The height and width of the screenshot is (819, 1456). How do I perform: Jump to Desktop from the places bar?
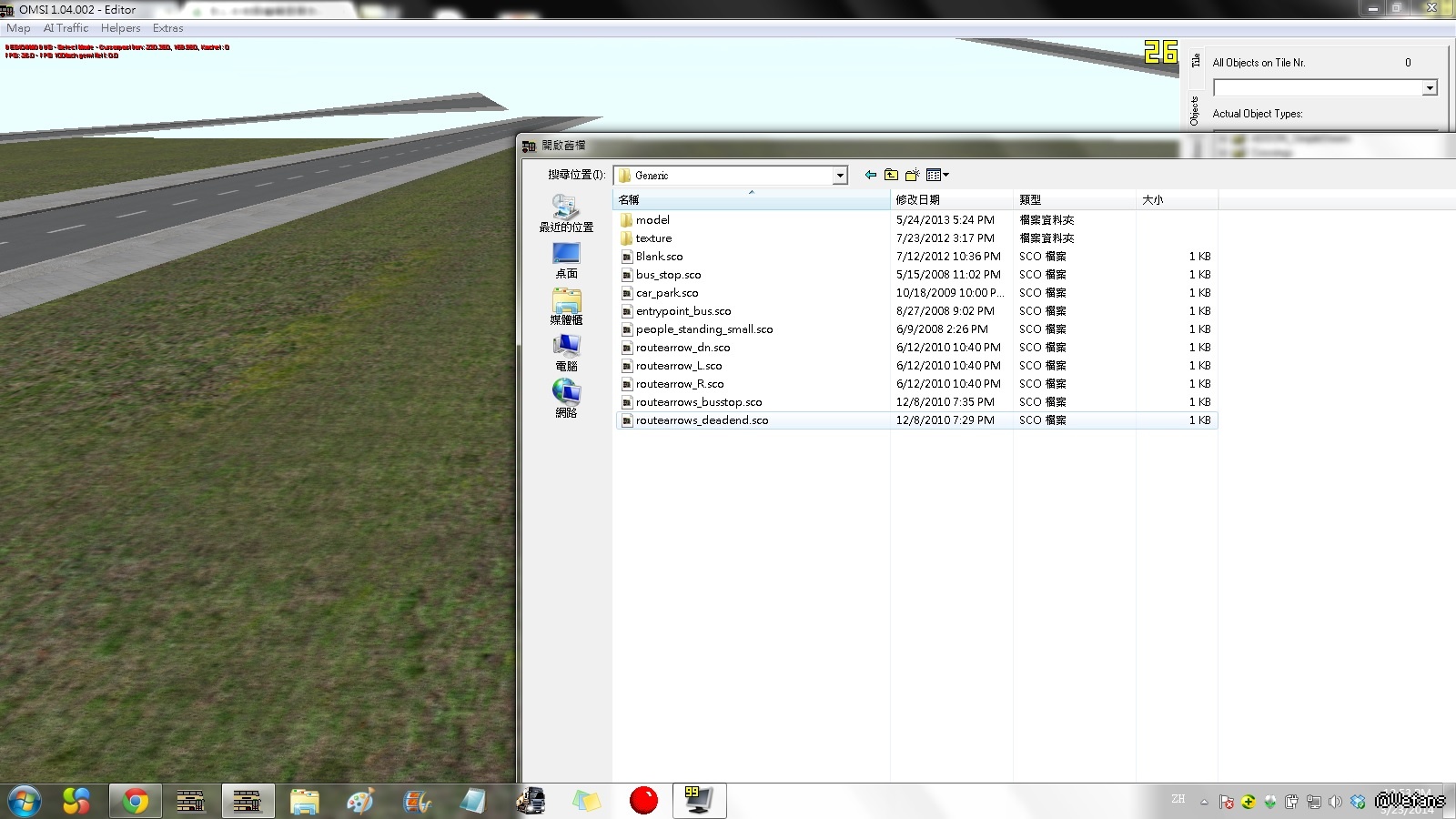566,260
